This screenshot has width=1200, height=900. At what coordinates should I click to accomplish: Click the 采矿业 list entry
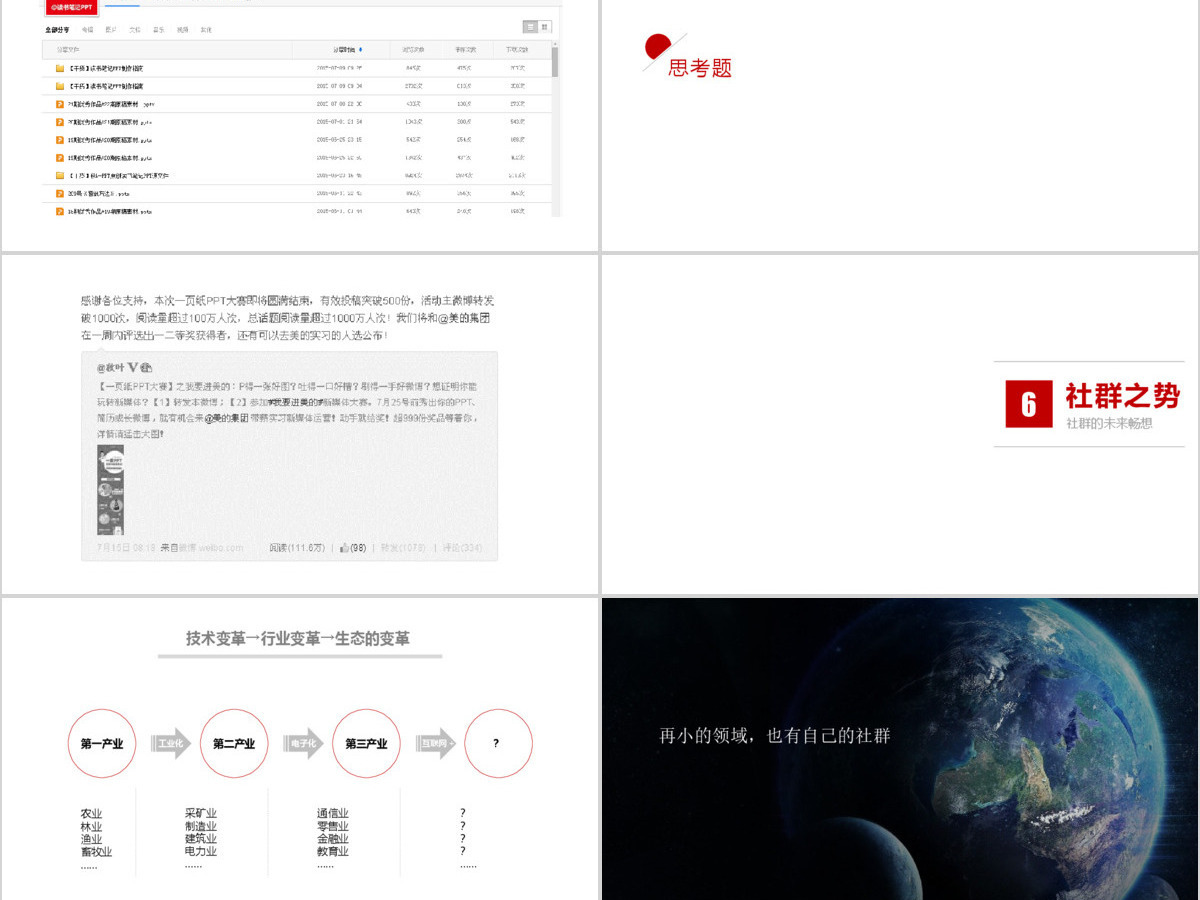coord(201,814)
